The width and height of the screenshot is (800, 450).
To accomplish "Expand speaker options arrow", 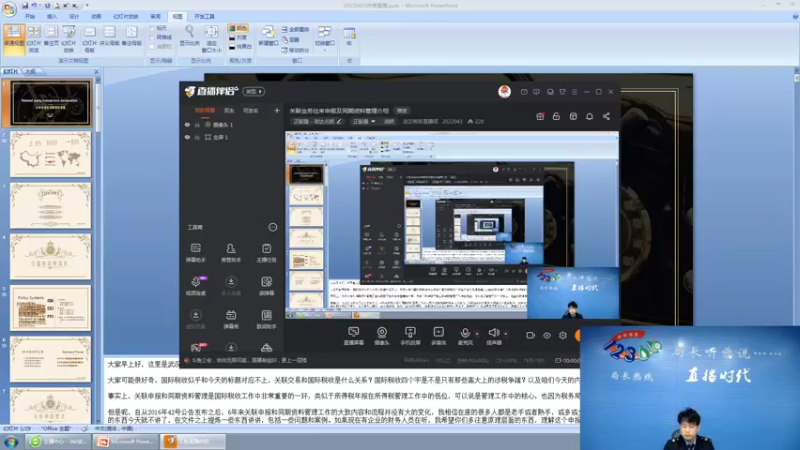I will (x=506, y=334).
